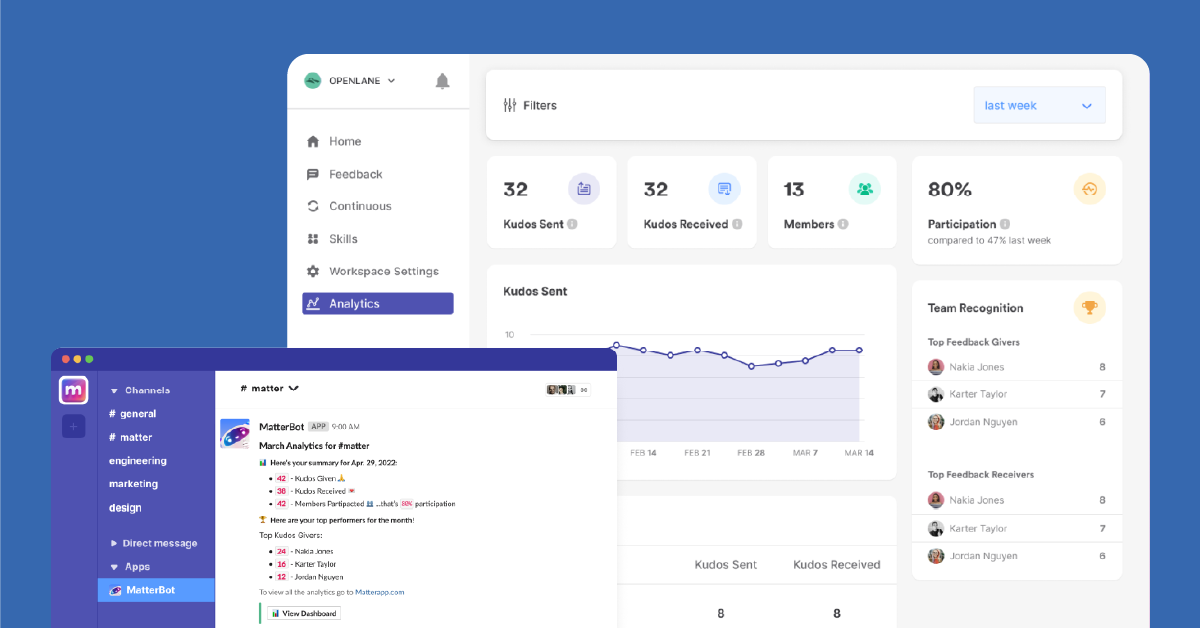Click the Kudos Received card icon

724,189
